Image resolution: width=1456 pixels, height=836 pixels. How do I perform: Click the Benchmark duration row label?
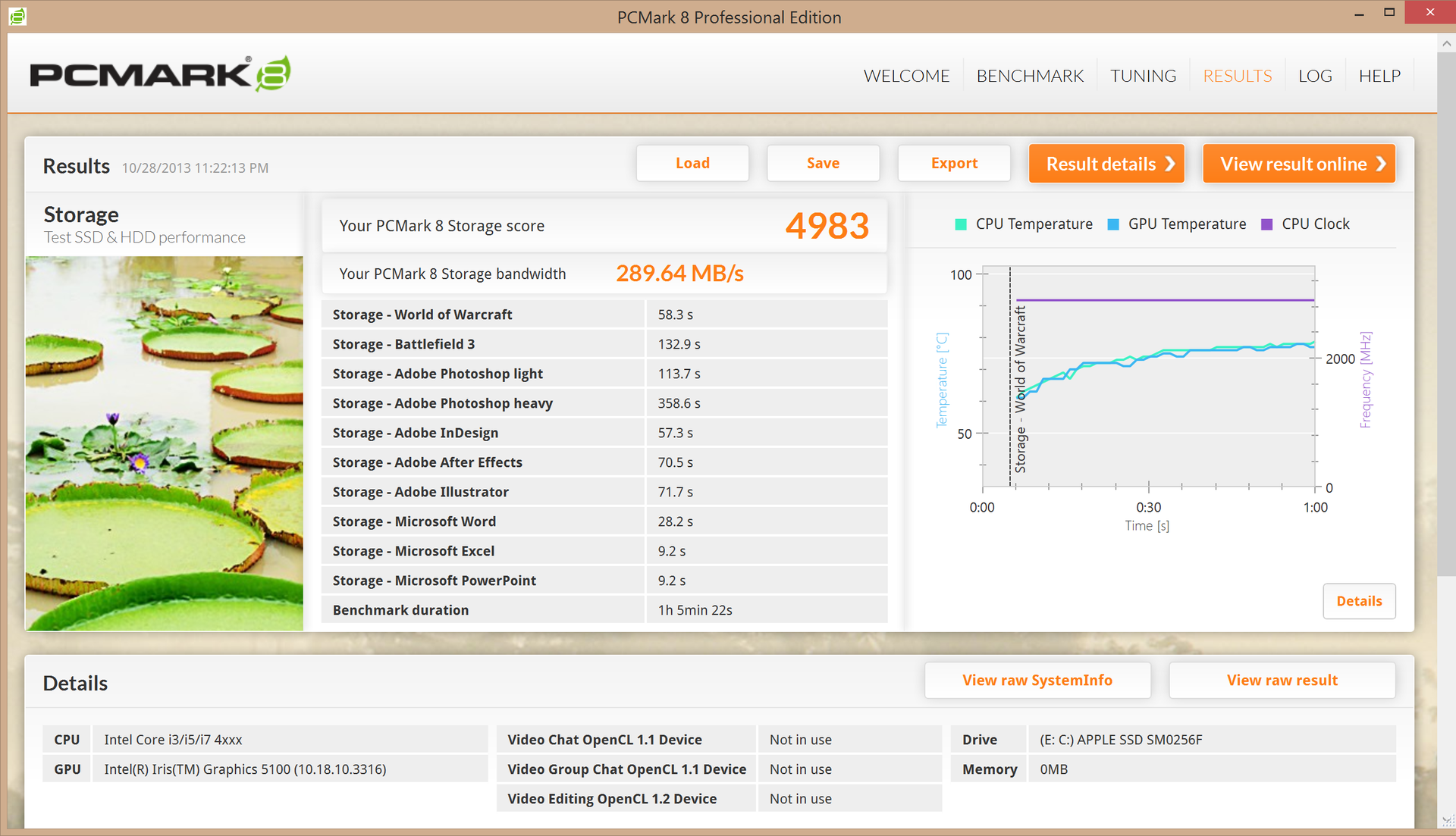click(x=400, y=610)
